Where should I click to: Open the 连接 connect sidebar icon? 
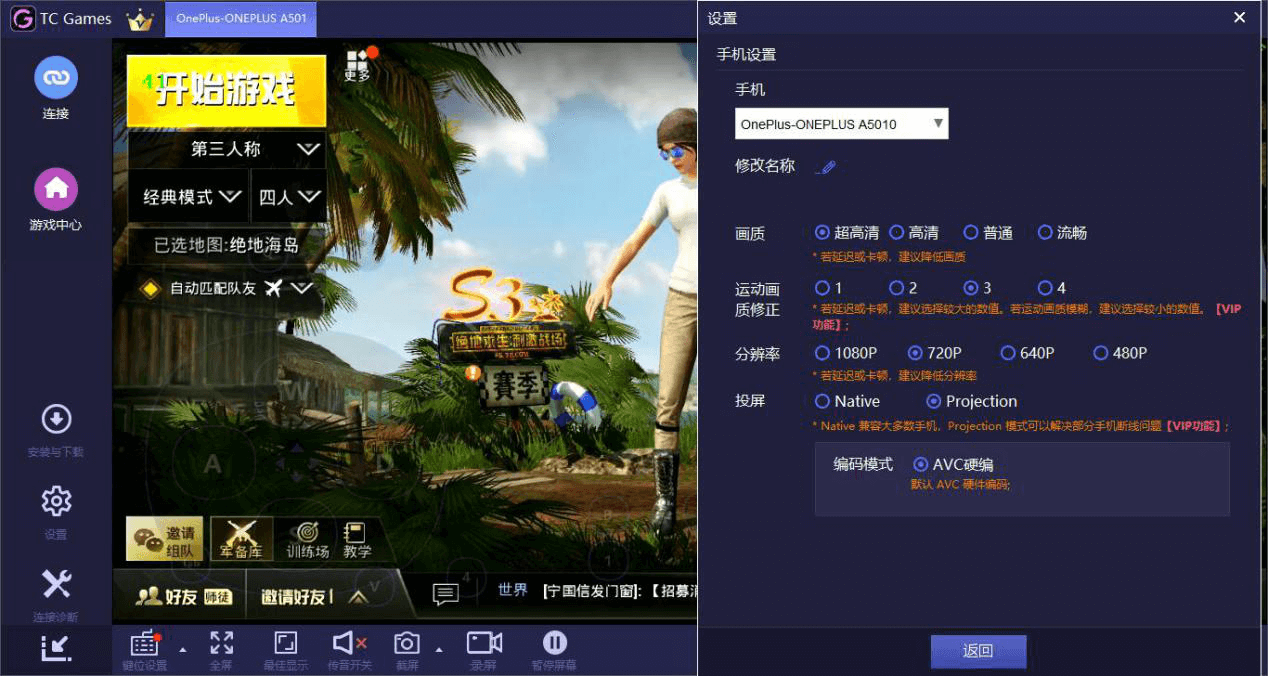coord(56,79)
